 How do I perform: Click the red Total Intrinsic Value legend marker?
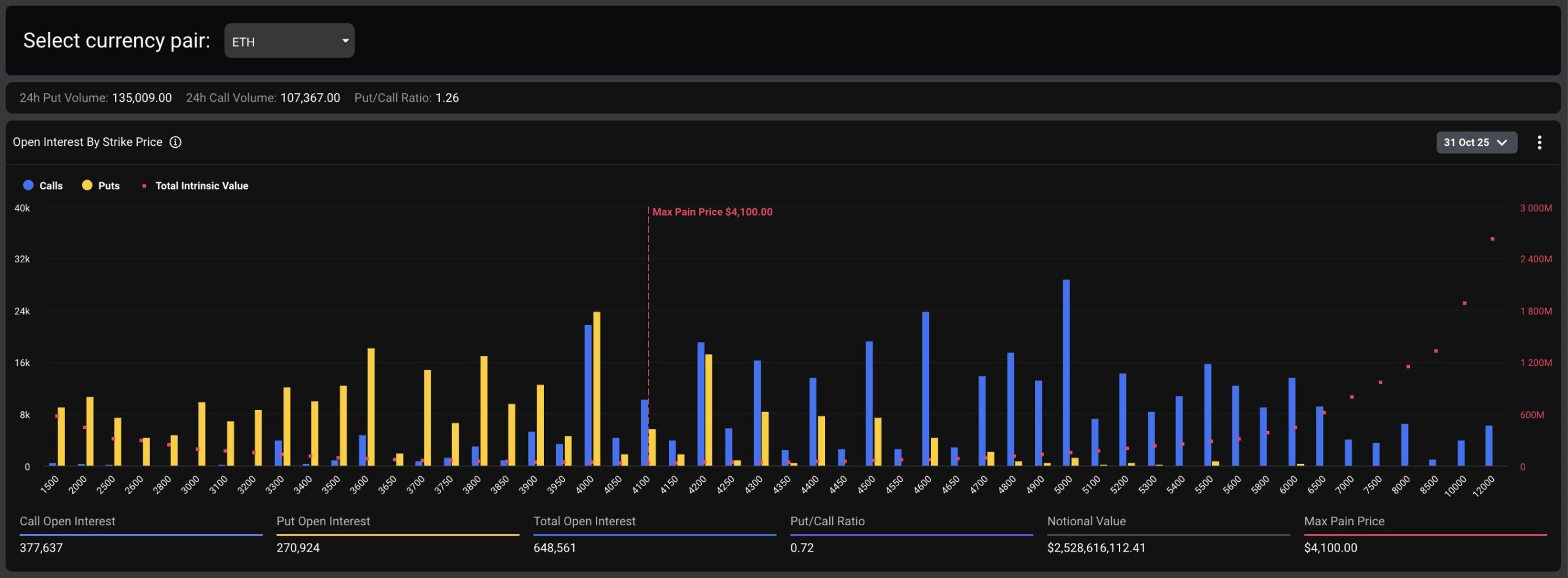(144, 186)
